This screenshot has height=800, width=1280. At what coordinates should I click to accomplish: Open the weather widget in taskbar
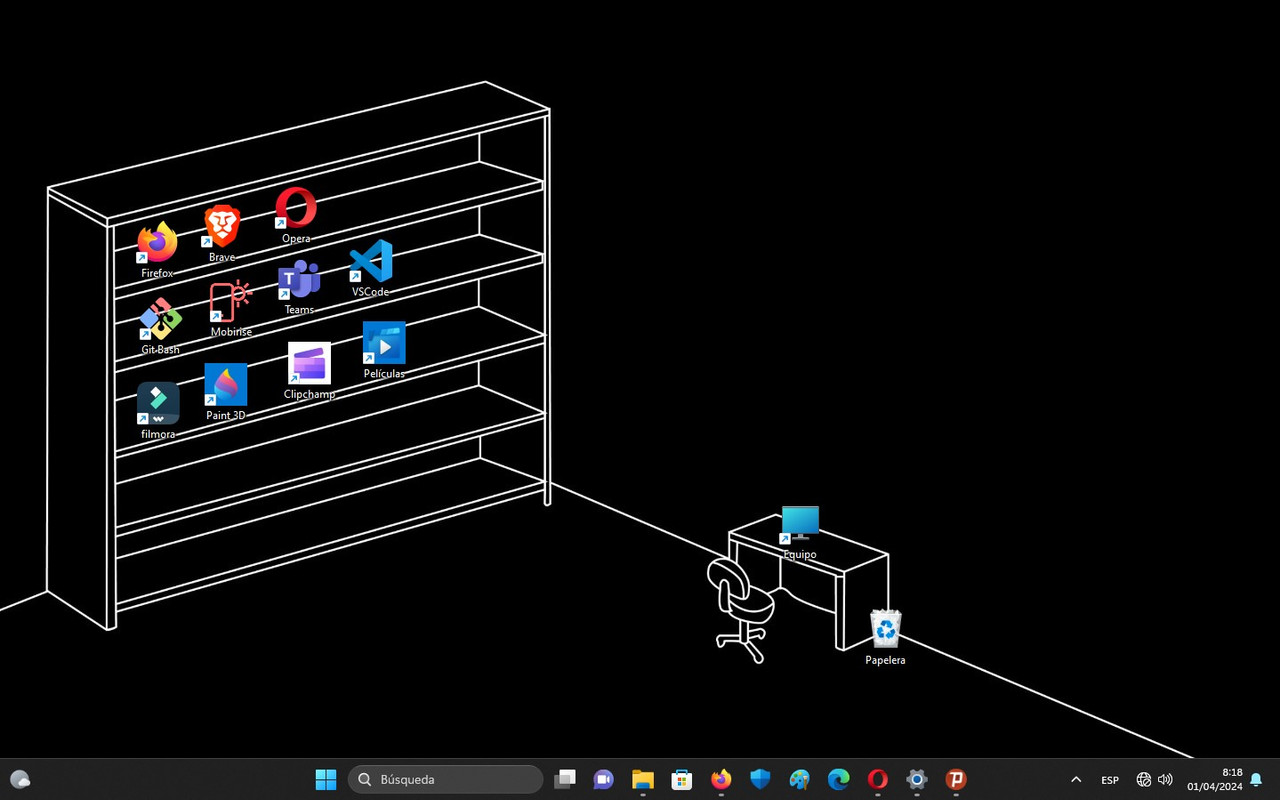pyautogui.click(x=20, y=779)
